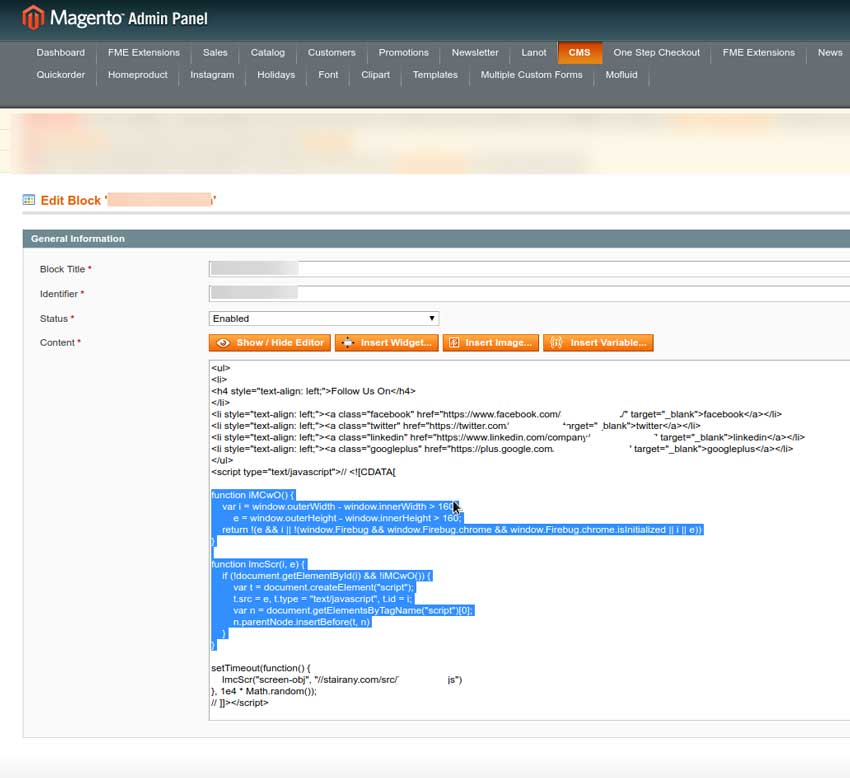Click the braces icon on Insert Variable button

pyautogui.click(x=557, y=342)
